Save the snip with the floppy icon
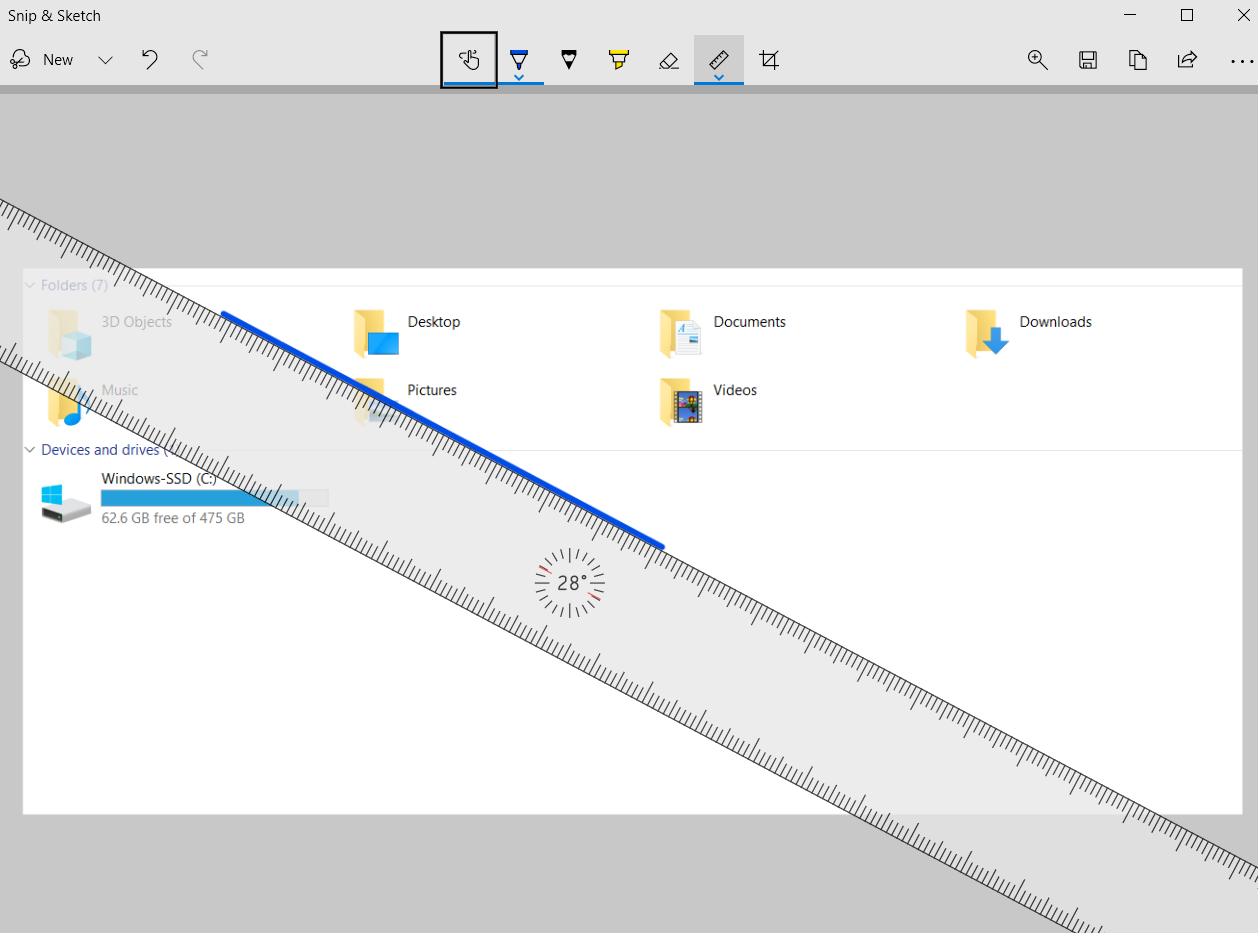 coord(1088,60)
